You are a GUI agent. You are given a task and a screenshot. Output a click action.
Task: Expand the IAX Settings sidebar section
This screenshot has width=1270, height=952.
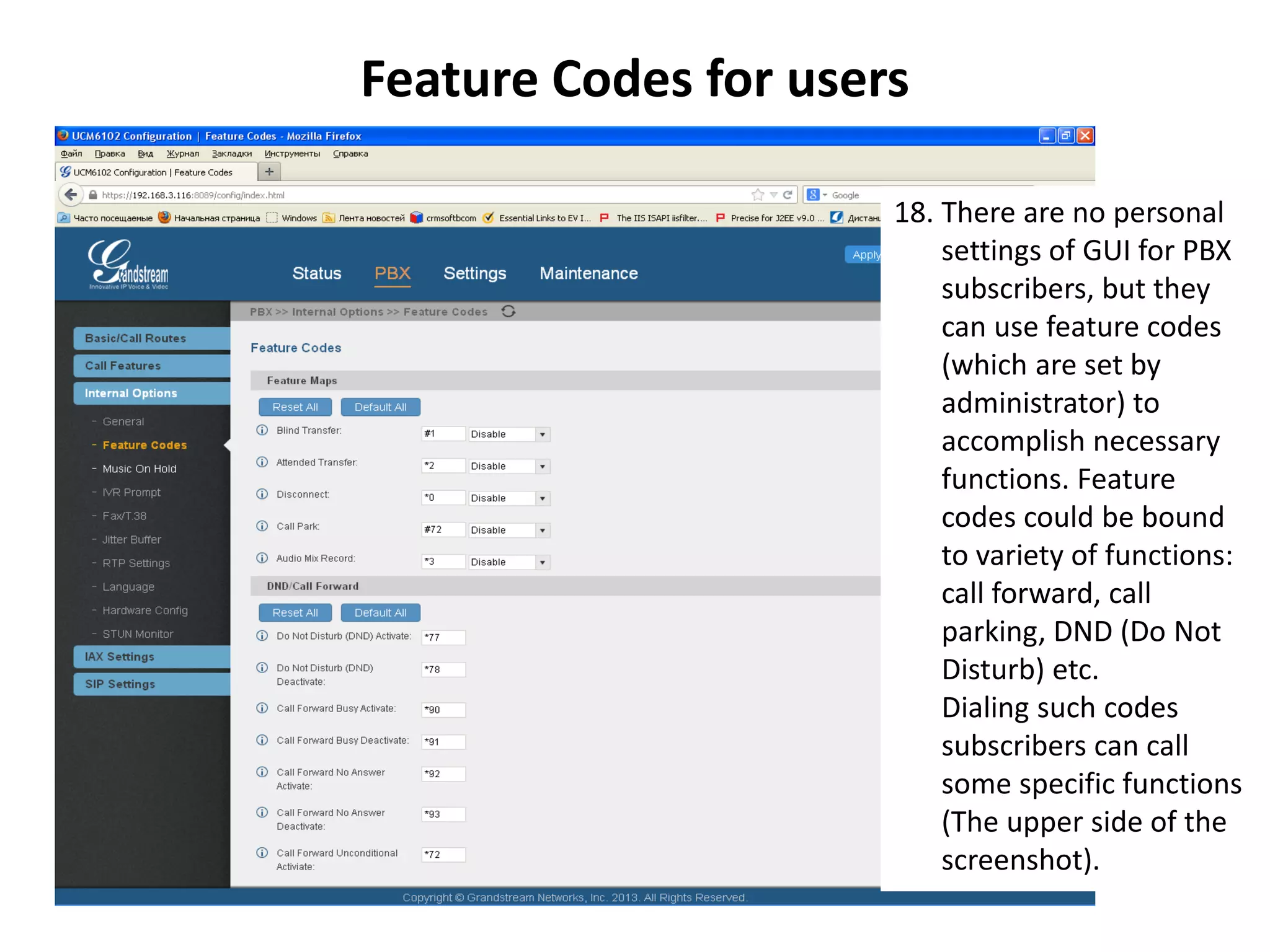click(152, 657)
